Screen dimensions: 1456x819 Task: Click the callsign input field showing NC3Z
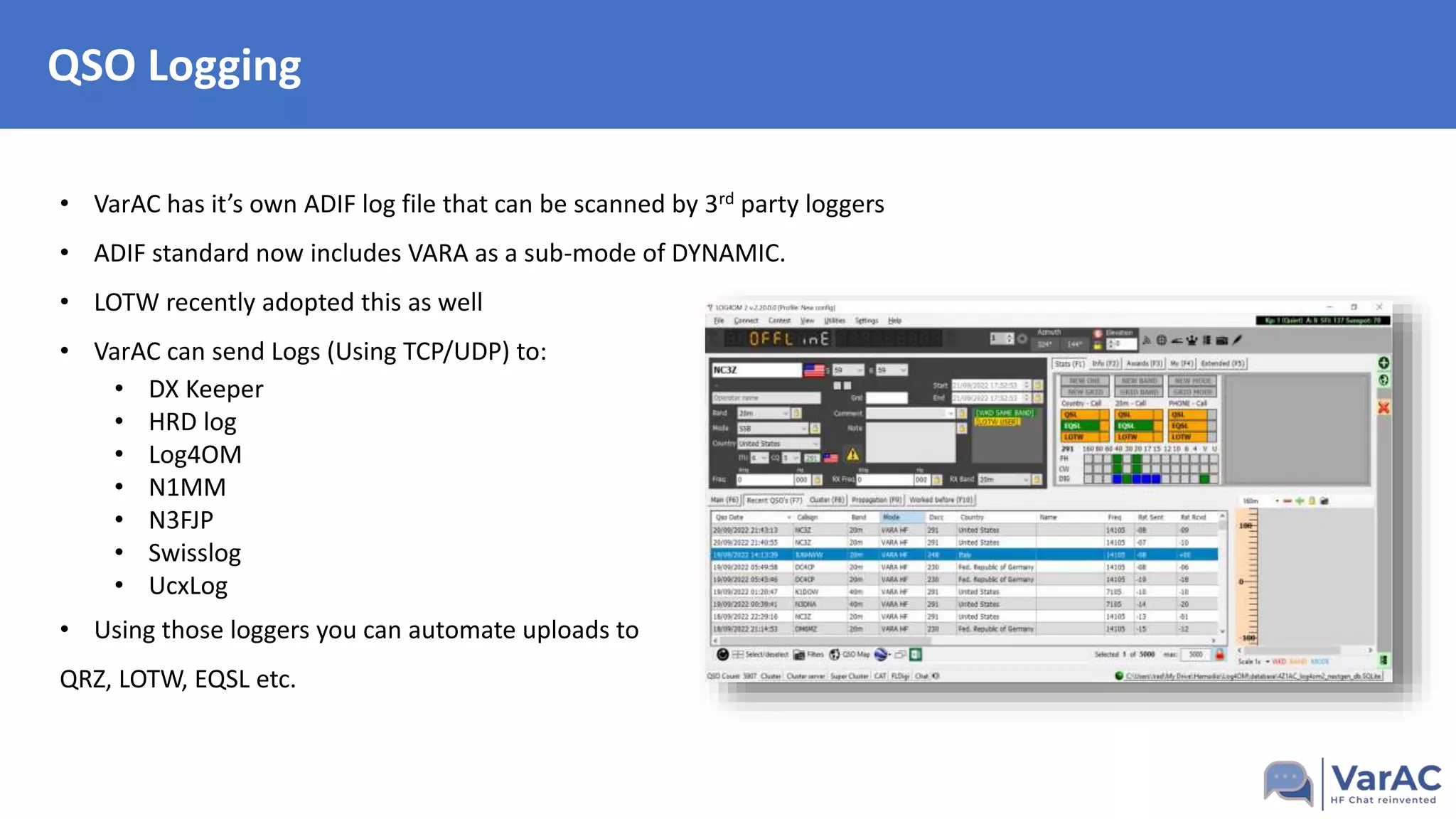(x=756, y=370)
